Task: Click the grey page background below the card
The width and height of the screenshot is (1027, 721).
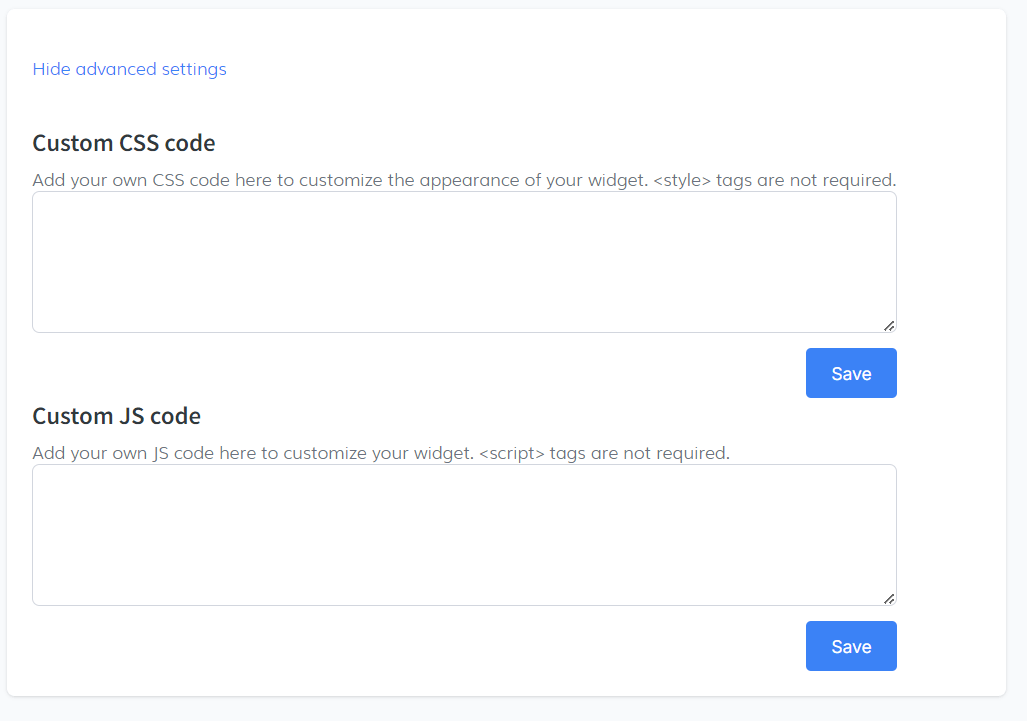Action: [500, 709]
